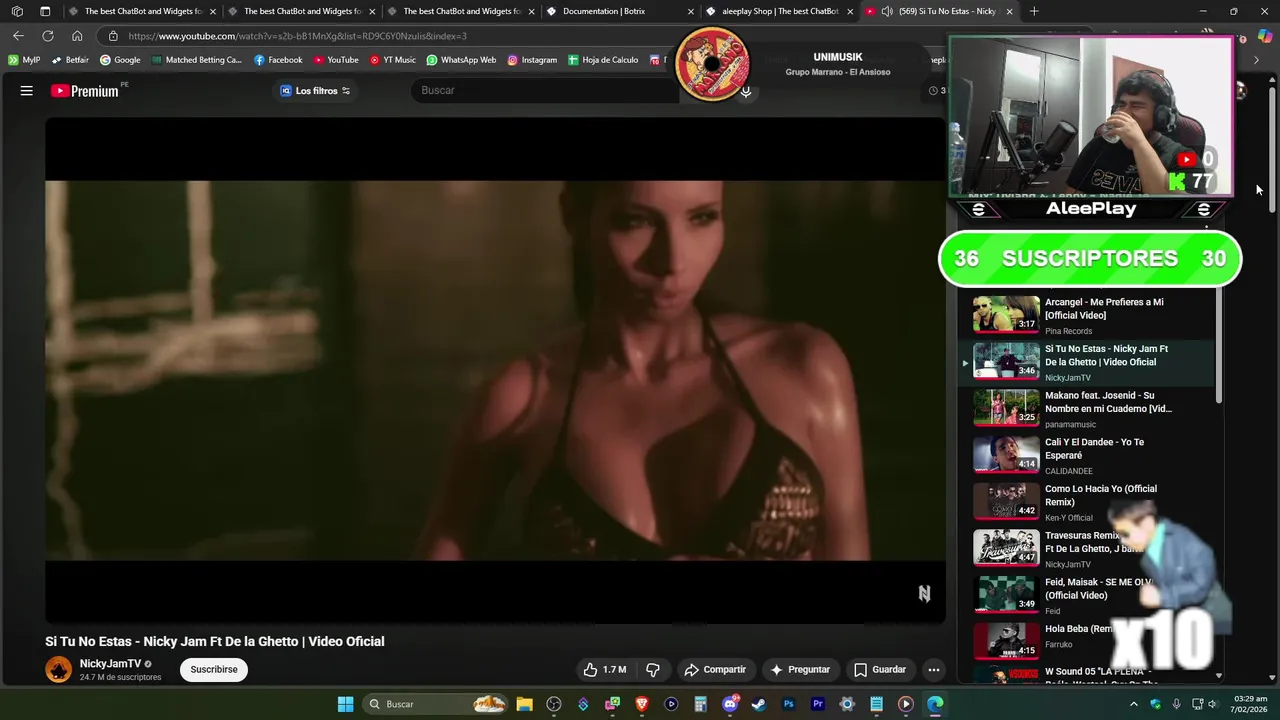Expand the bookmarks bar overflow arrow
The height and width of the screenshot is (720, 1280).
(x=1257, y=60)
